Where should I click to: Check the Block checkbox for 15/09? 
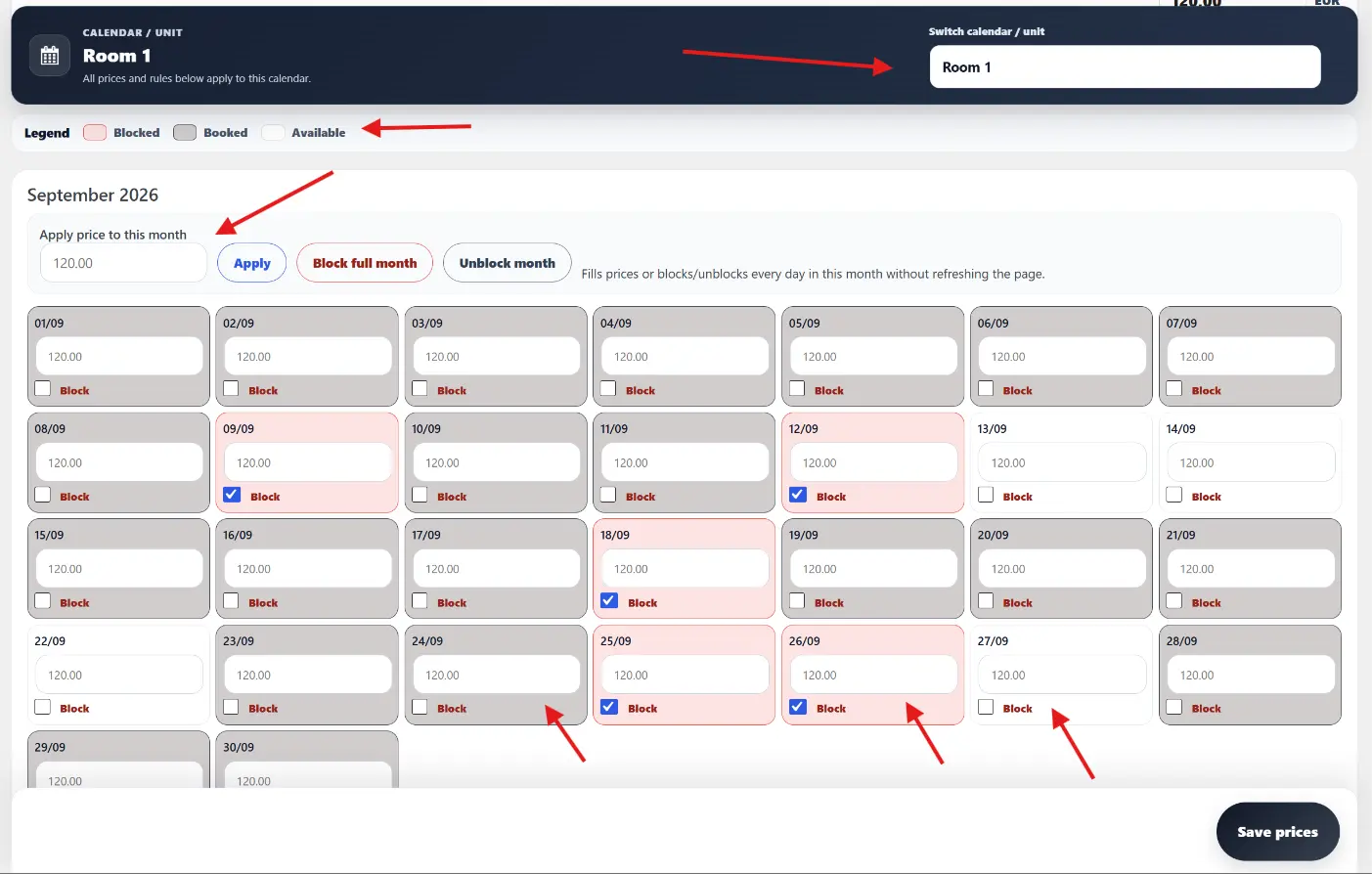coord(43,601)
